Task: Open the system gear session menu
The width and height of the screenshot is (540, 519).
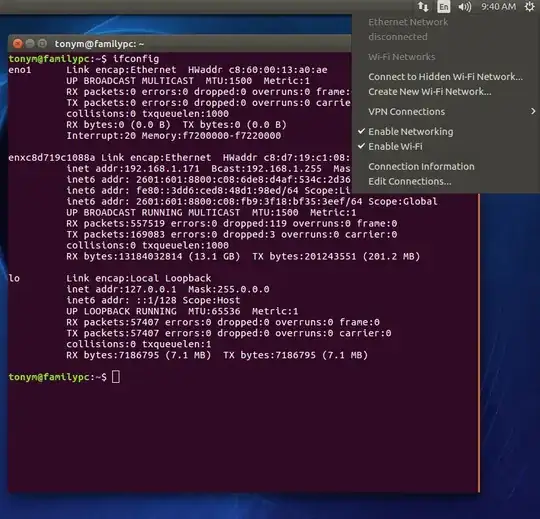Action: click(x=530, y=7)
